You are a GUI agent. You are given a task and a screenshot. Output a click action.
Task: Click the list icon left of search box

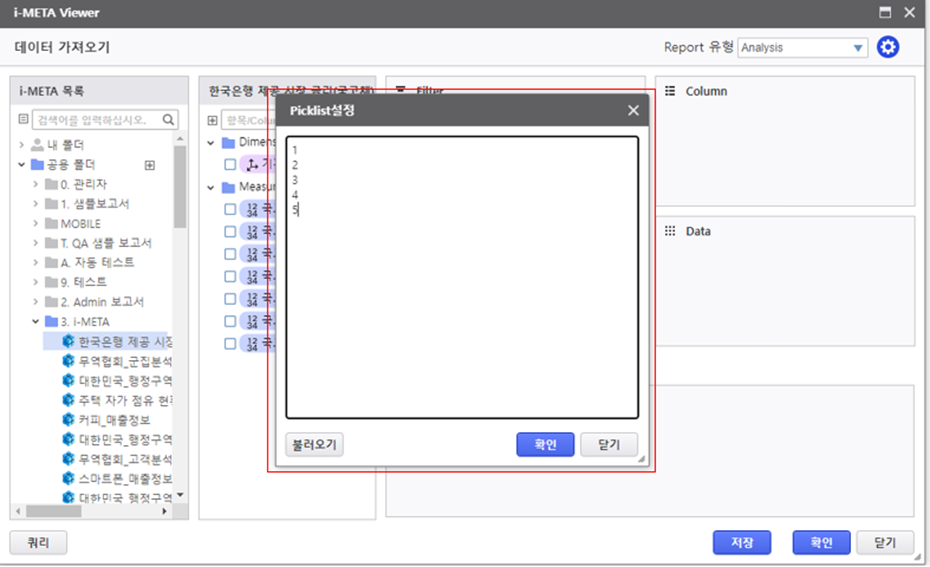(24, 120)
